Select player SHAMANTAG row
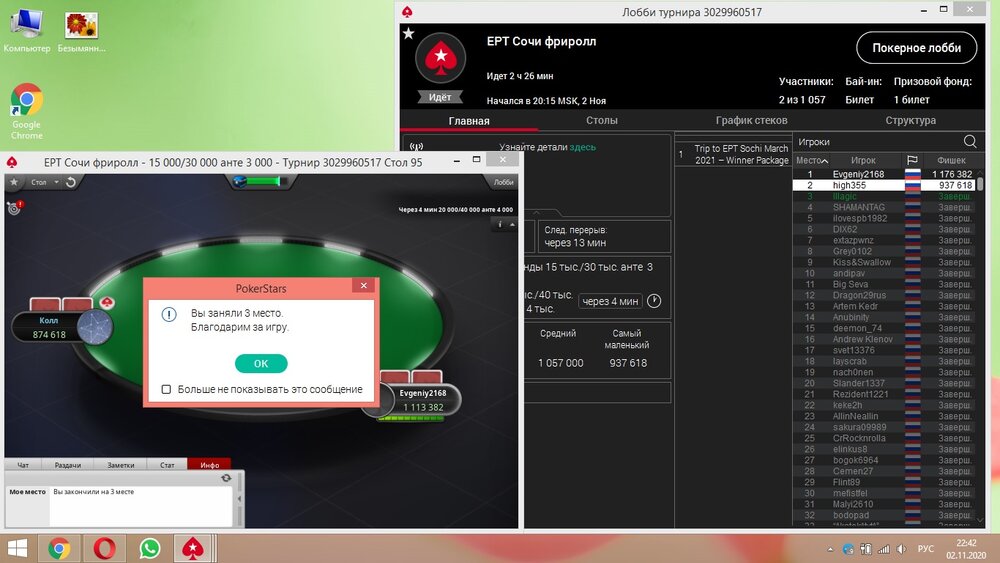Image resolution: width=1000 pixels, height=563 pixels. point(884,207)
